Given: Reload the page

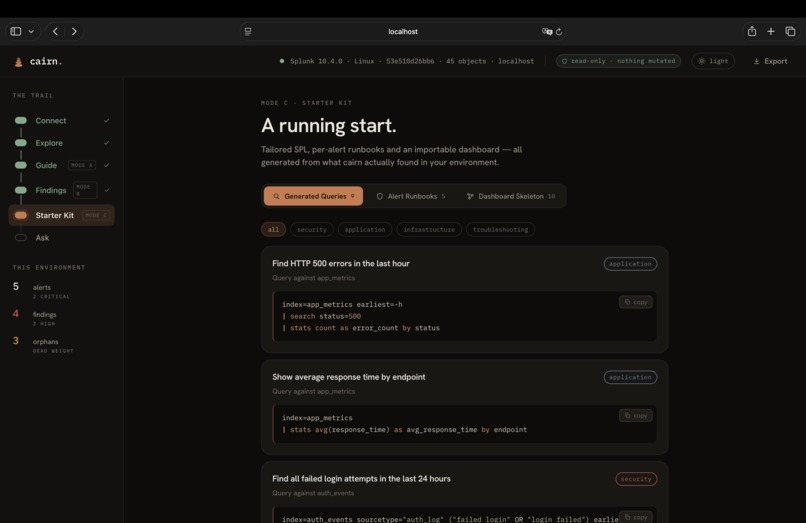Looking at the screenshot, I should point(559,31).
